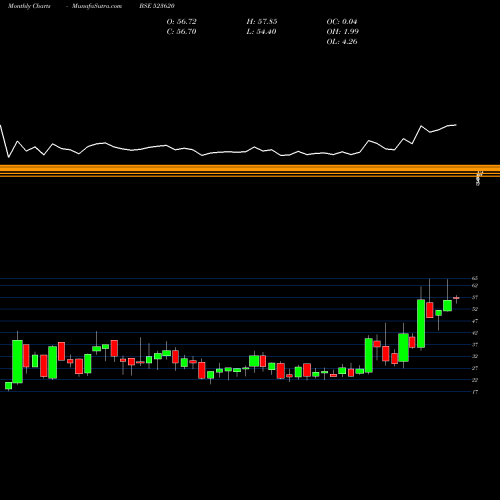Click the 42 price axis label
The width and height of the screenshot is (500, 500).
tap(475, 333)
